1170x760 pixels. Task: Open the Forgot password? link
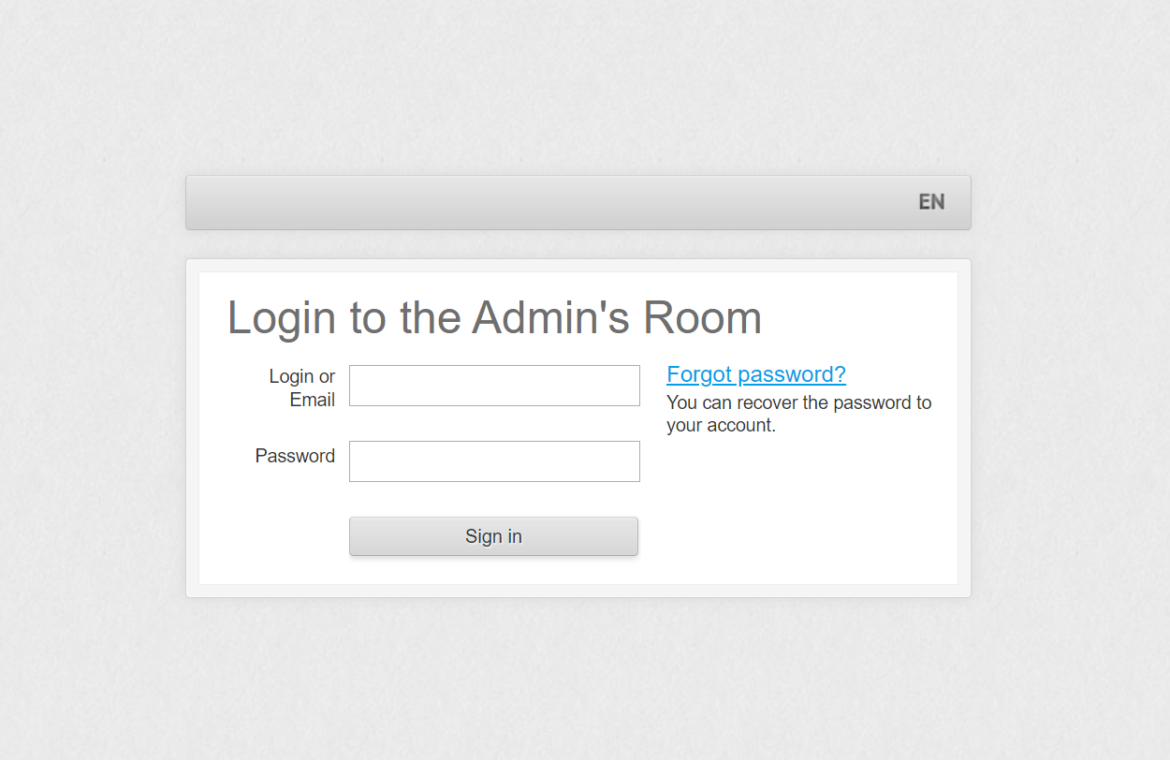756,374
